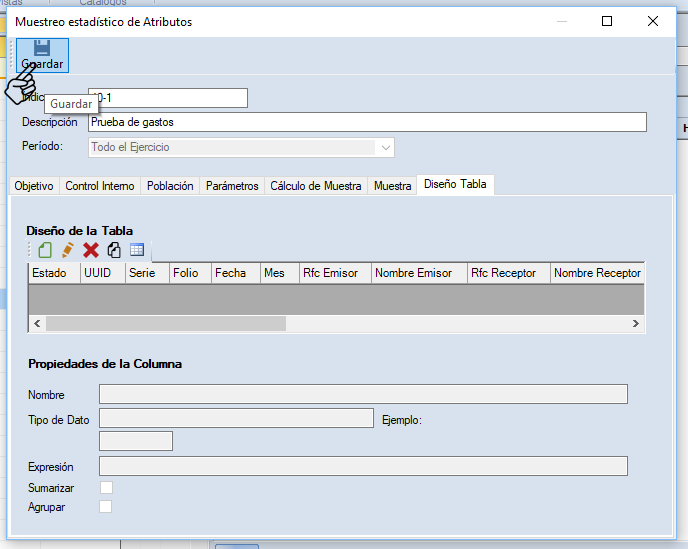Switch to the Objetivo tab

pos(34,186)
